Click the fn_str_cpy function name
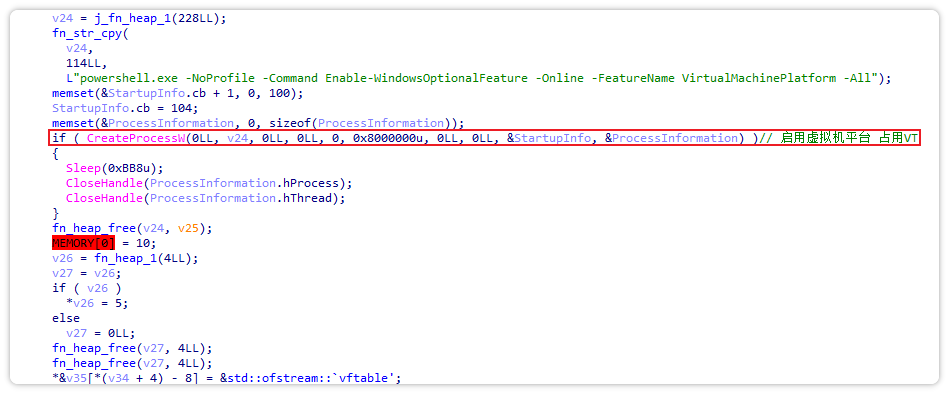The height and width of the screenshot is (394, 949). pos(87,33)
